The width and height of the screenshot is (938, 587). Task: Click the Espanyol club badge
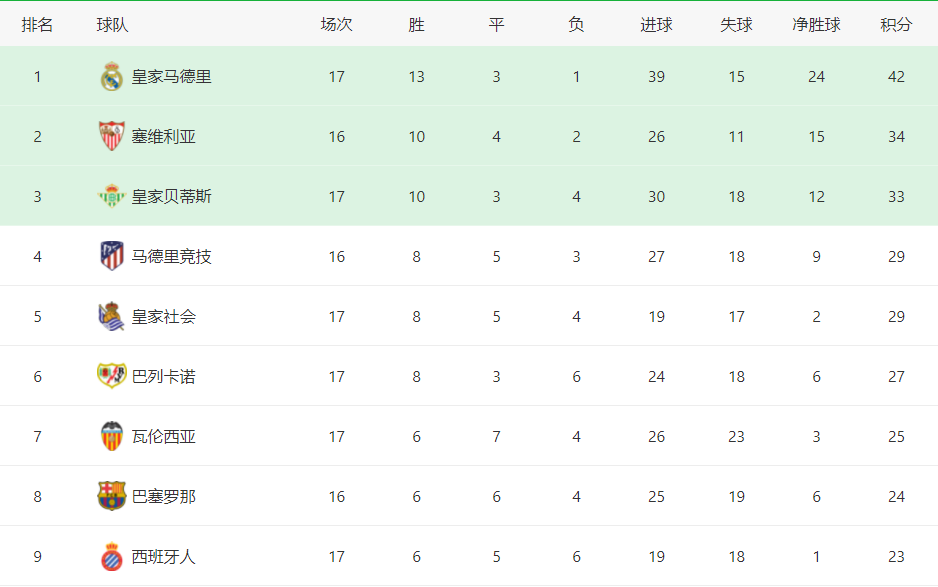[111, 556]
